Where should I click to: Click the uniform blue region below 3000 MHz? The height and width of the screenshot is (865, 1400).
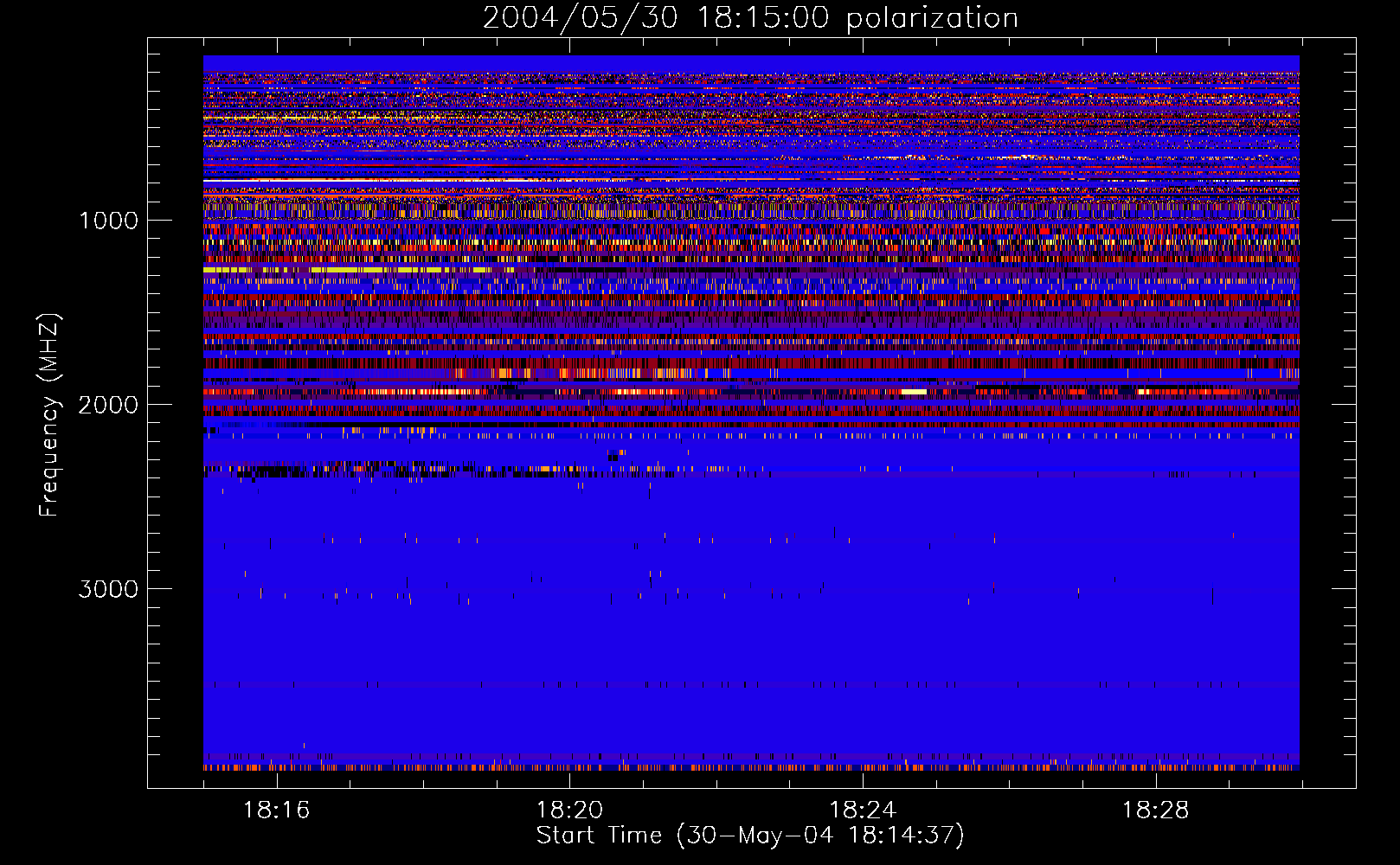tap(751, 675)
